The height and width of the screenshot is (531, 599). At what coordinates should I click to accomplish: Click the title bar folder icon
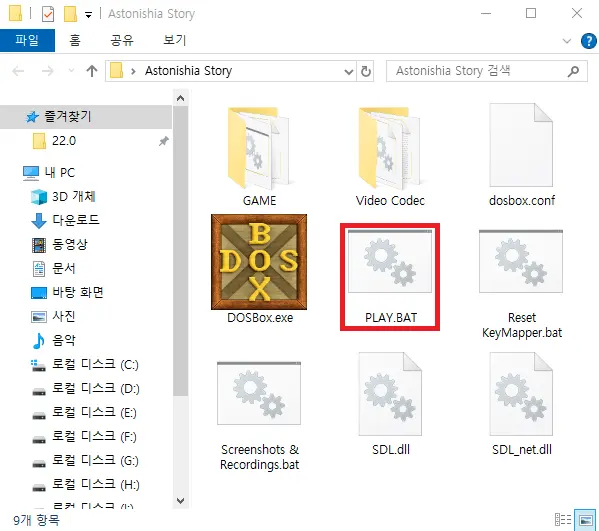(15, 13)
